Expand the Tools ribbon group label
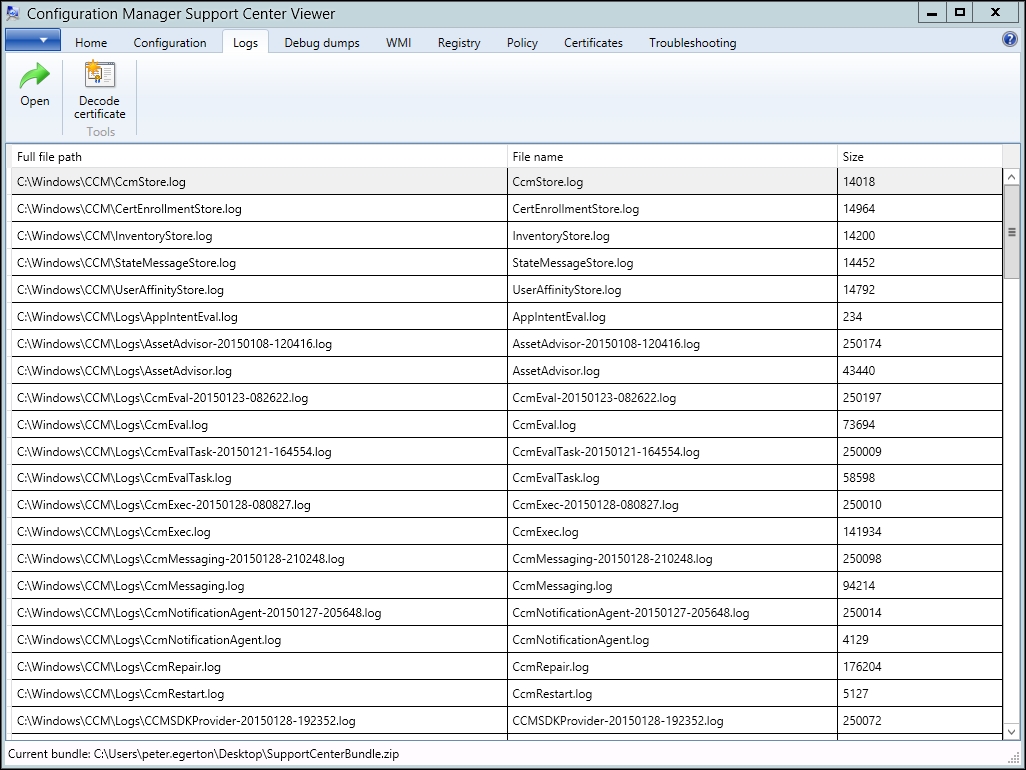Screen dimensions: 1026x770 pyautogui.click(x=100, y=131)
